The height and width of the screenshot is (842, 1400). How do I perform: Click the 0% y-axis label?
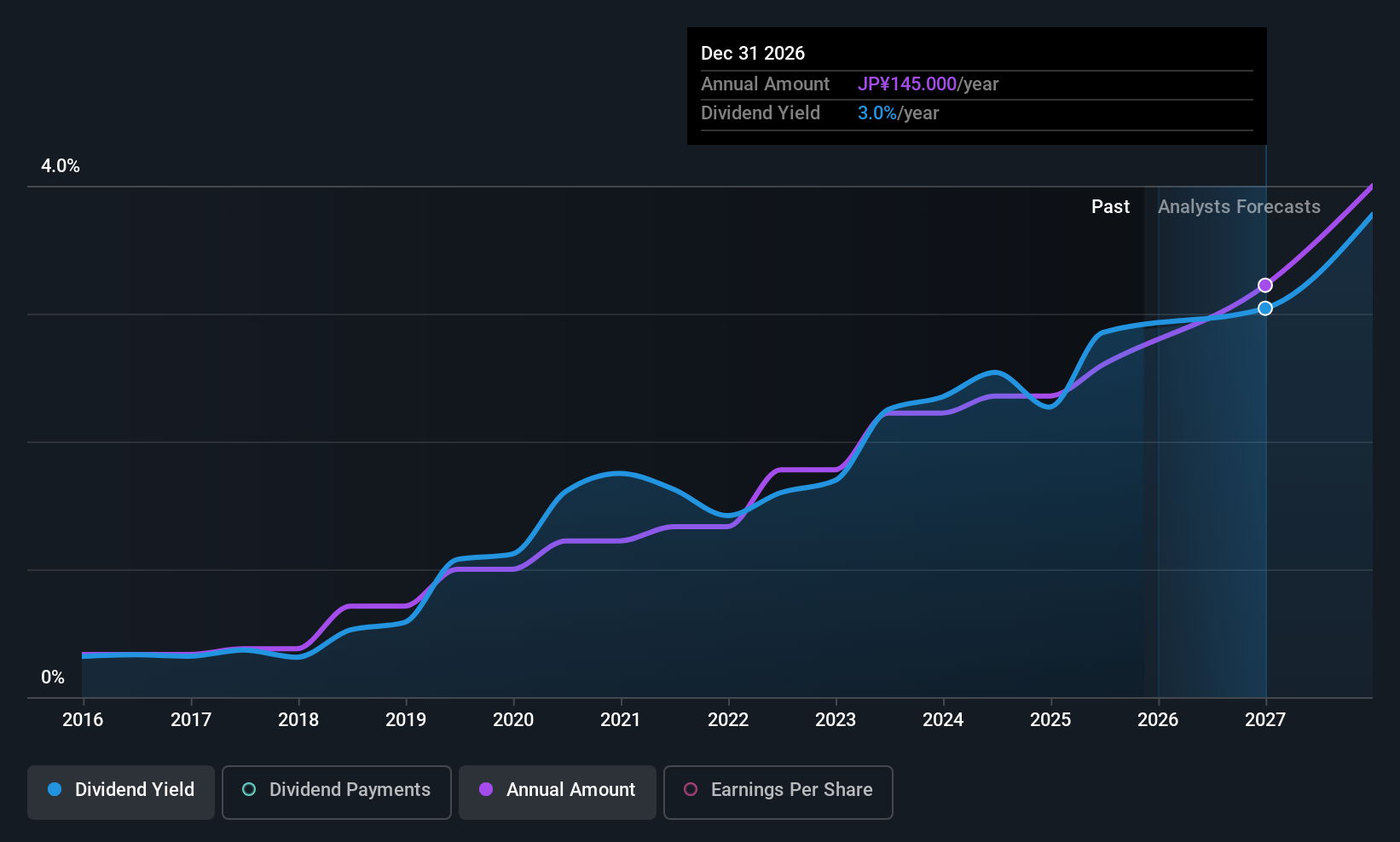53,678
